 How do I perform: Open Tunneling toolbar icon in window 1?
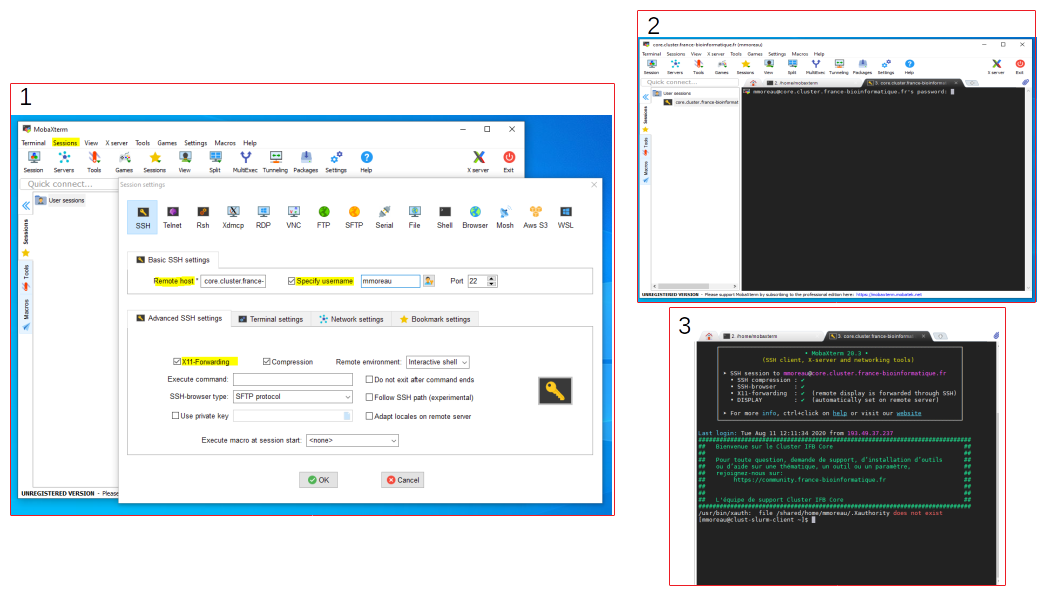pos(275,162)
